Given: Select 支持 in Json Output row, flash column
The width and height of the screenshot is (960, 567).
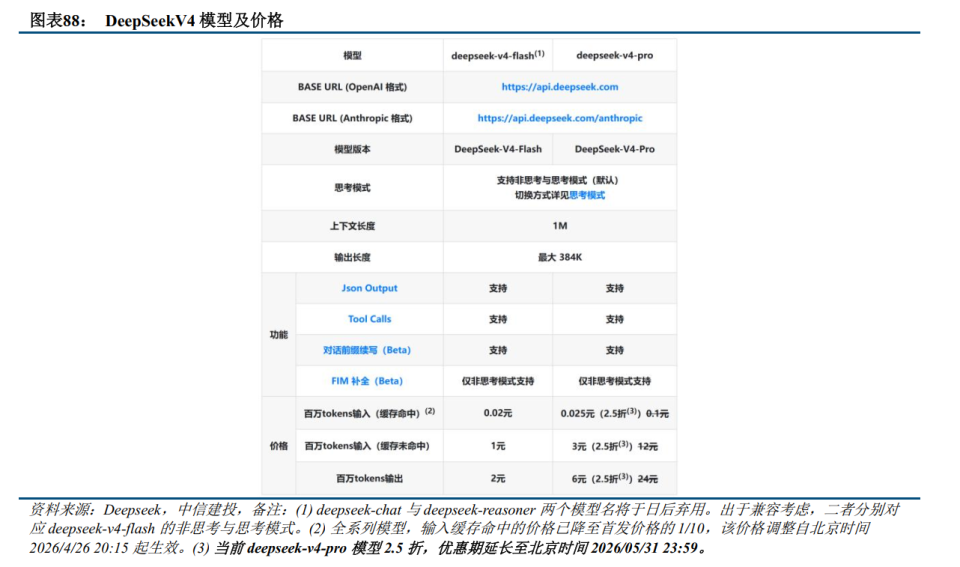Looking at the screenshot, I should pos(498,288).
